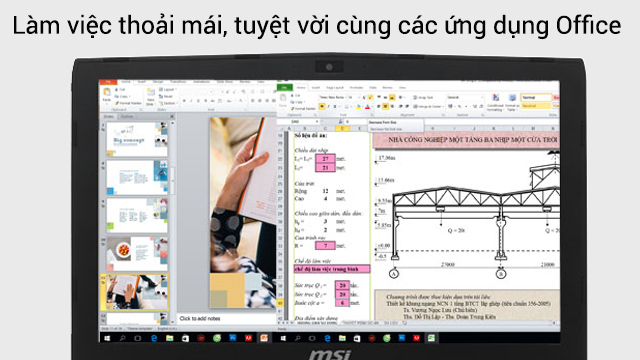Click the red font color swatch in Excel
Image resolution: width=640 pixels, height=360 pixels.
(367, 107)
